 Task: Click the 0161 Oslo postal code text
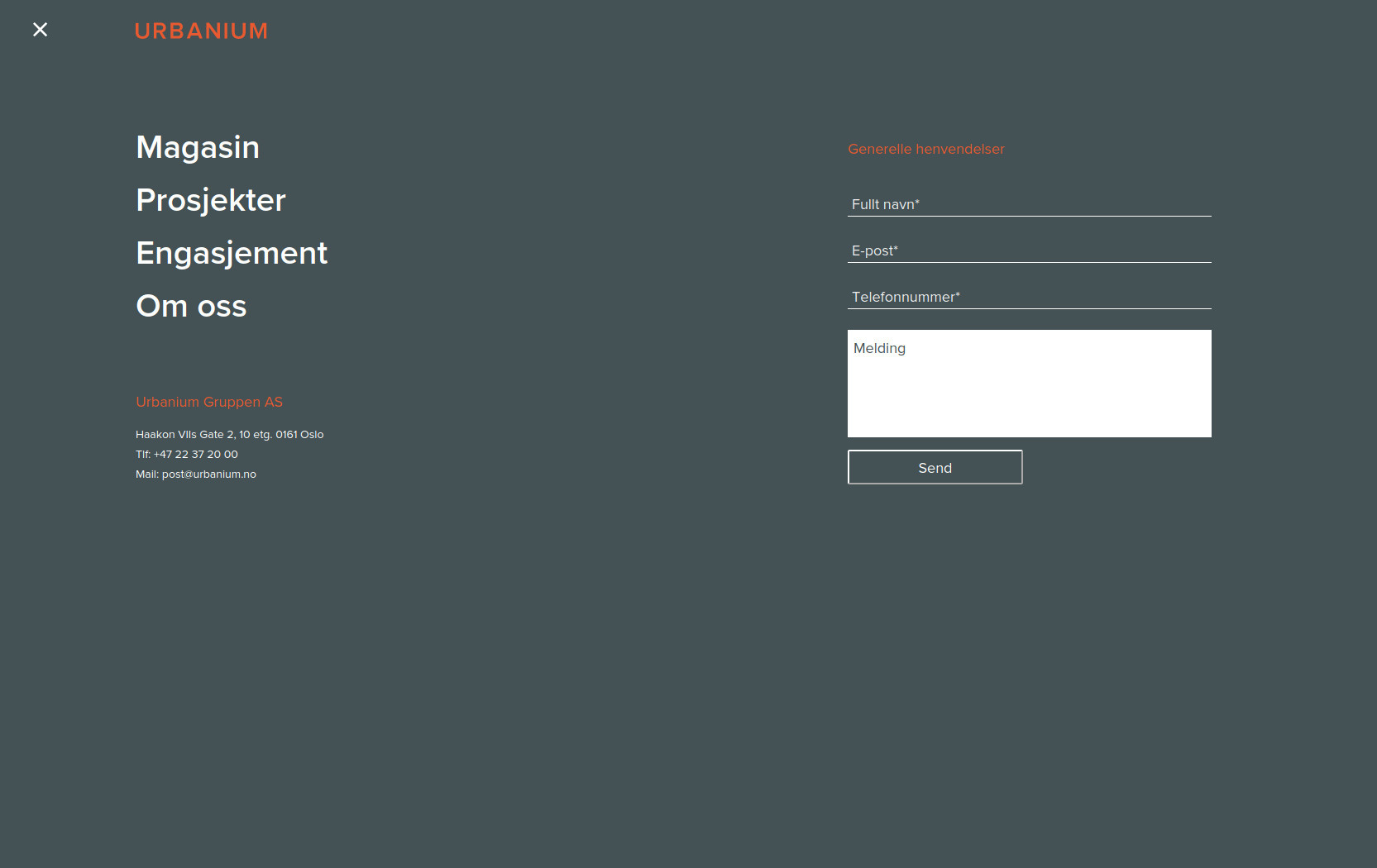(x=299, y=435)
